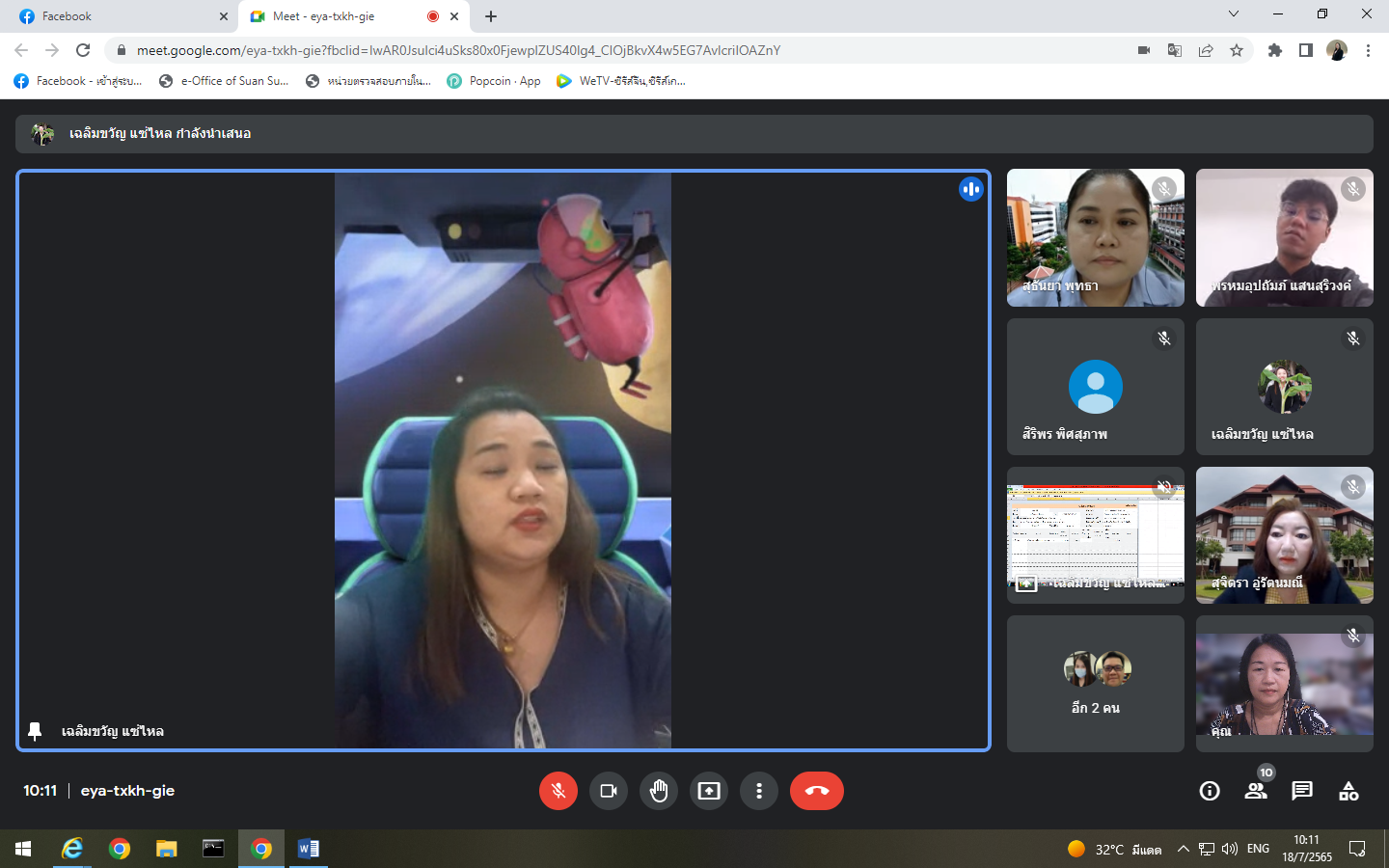Viewport: 1389px width, 868px height.
Task: Toggle the camera on or off
Action: (609, 791)
